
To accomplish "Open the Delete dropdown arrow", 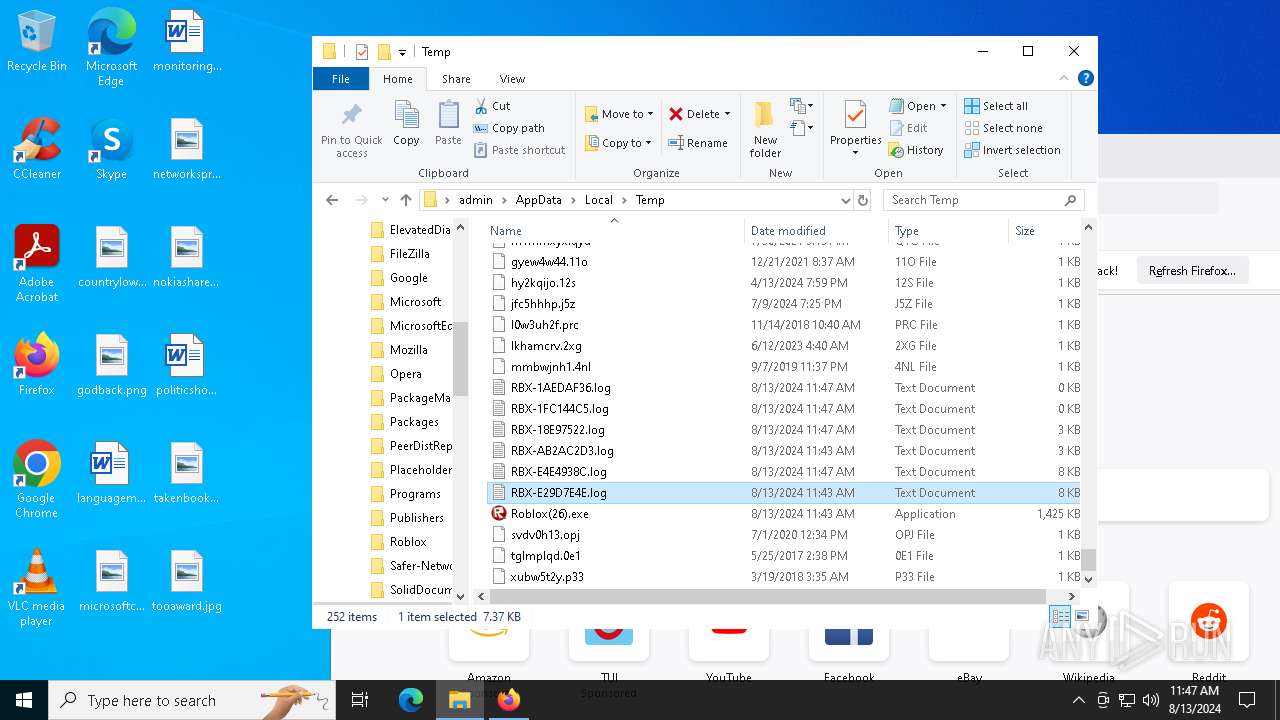I will [x=727, y=114].
